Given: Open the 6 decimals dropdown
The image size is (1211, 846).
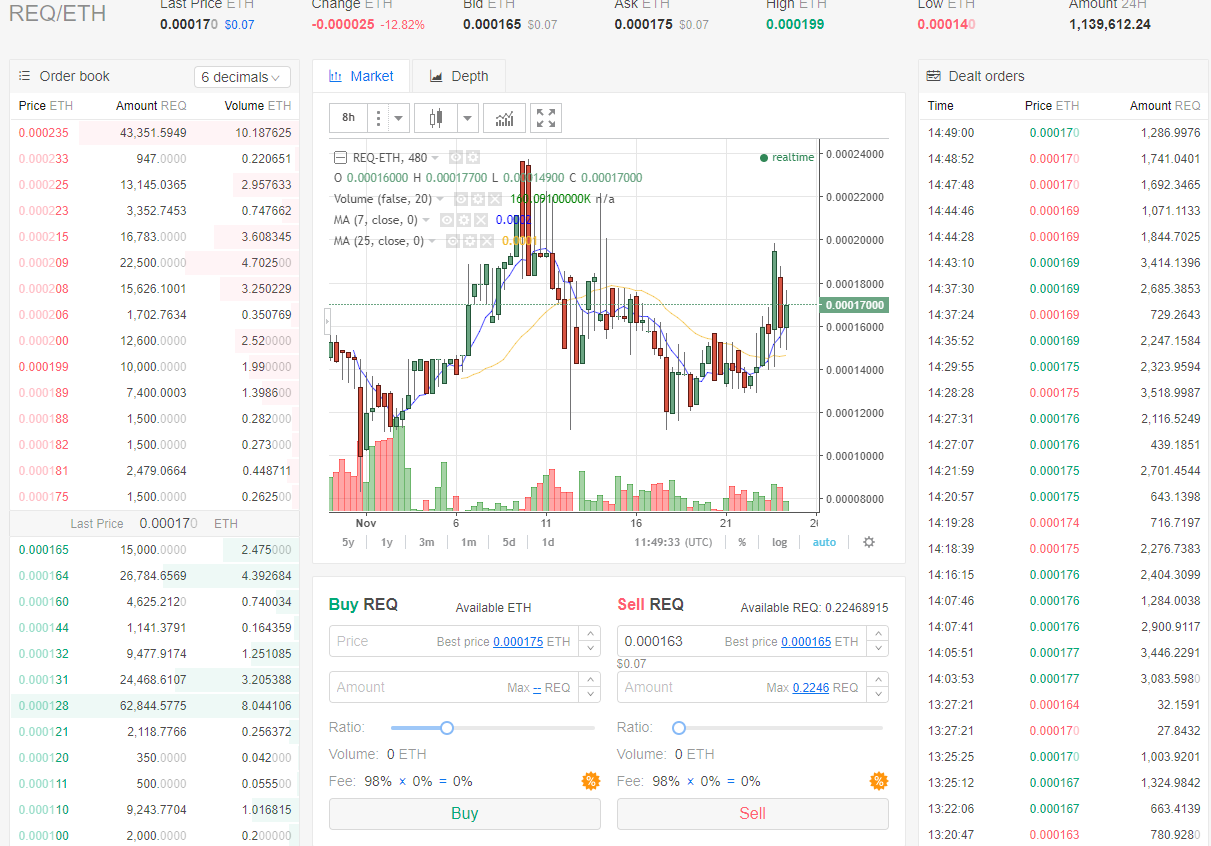Looking at the screenshot, I should [242, 77].
